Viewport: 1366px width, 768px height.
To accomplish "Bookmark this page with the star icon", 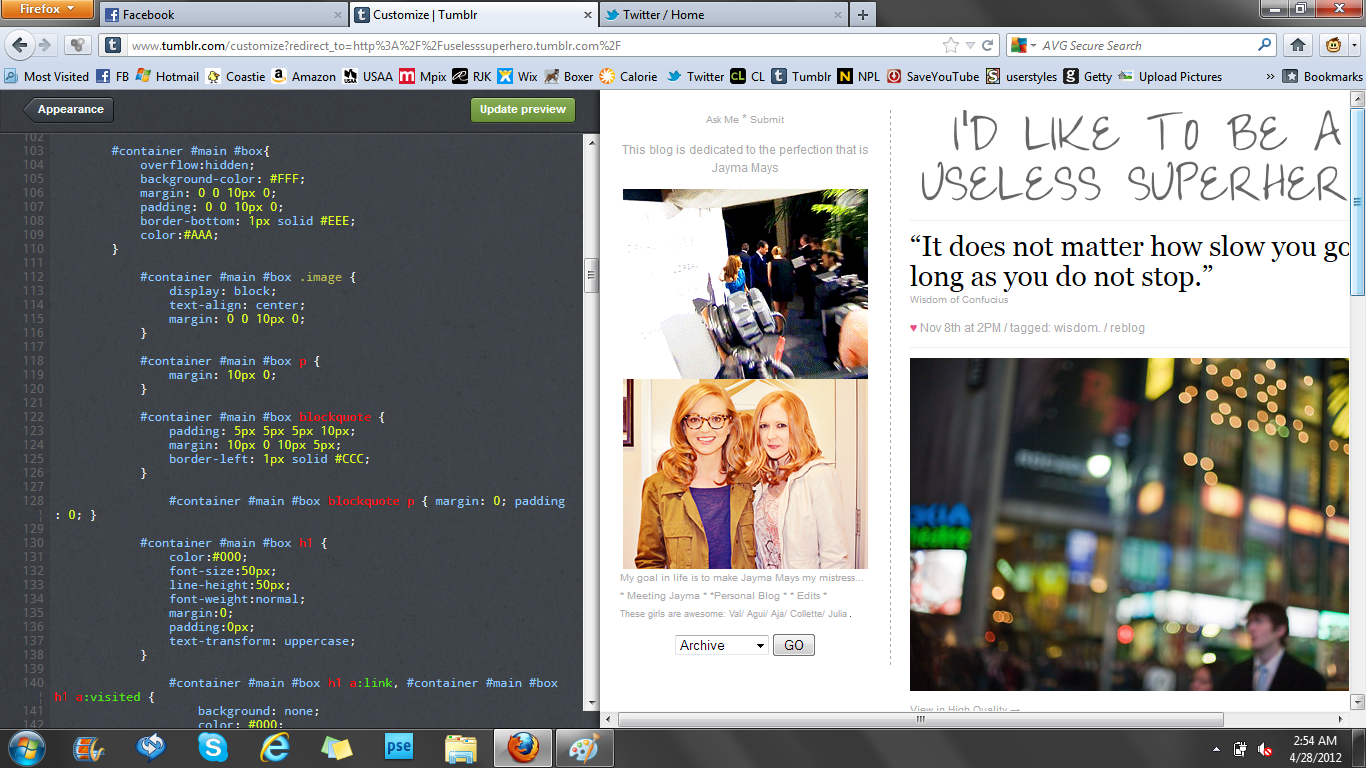I will click(950, 45).
